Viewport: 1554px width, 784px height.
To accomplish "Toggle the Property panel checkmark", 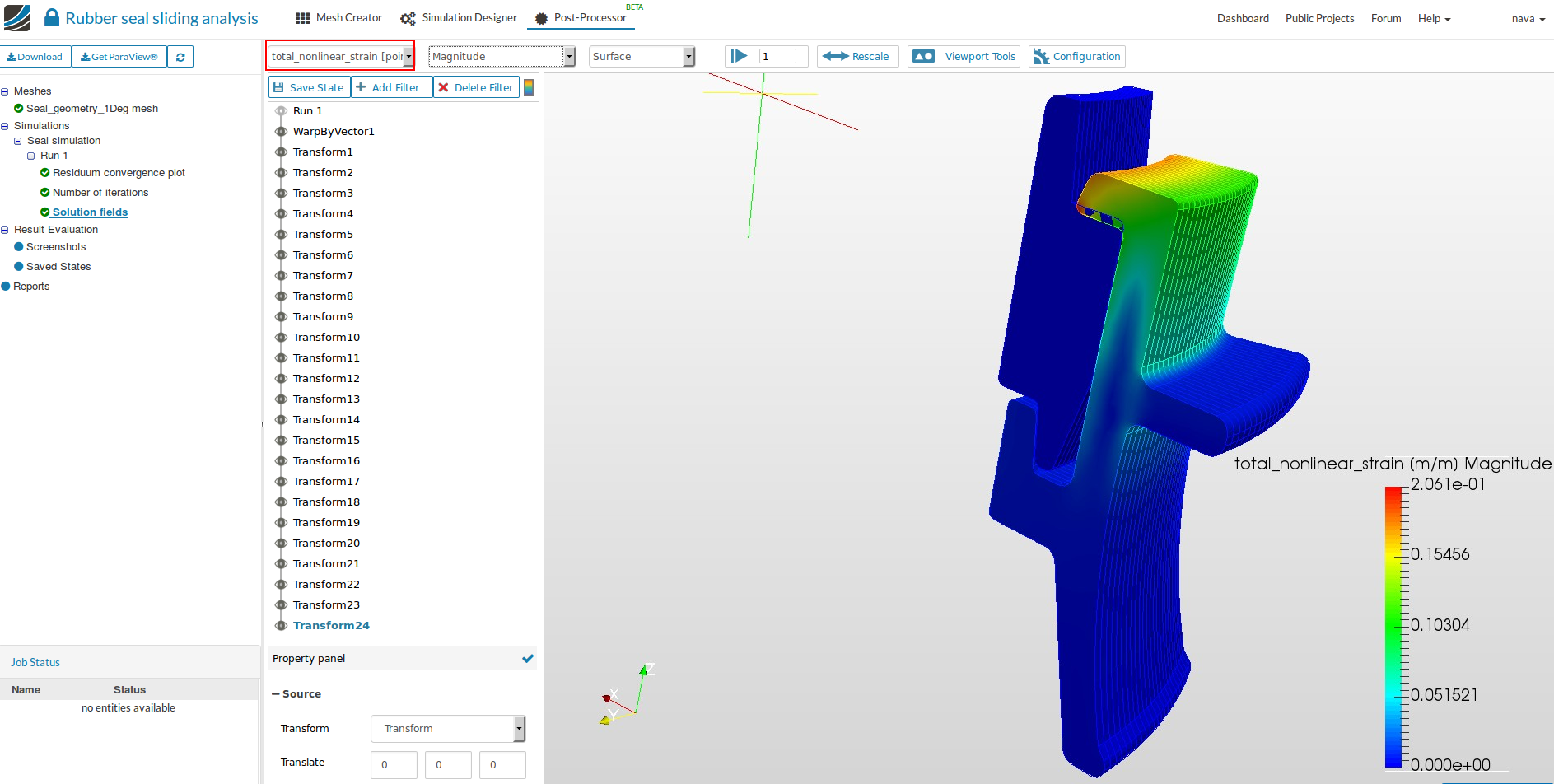I will [x=528, y=658].
